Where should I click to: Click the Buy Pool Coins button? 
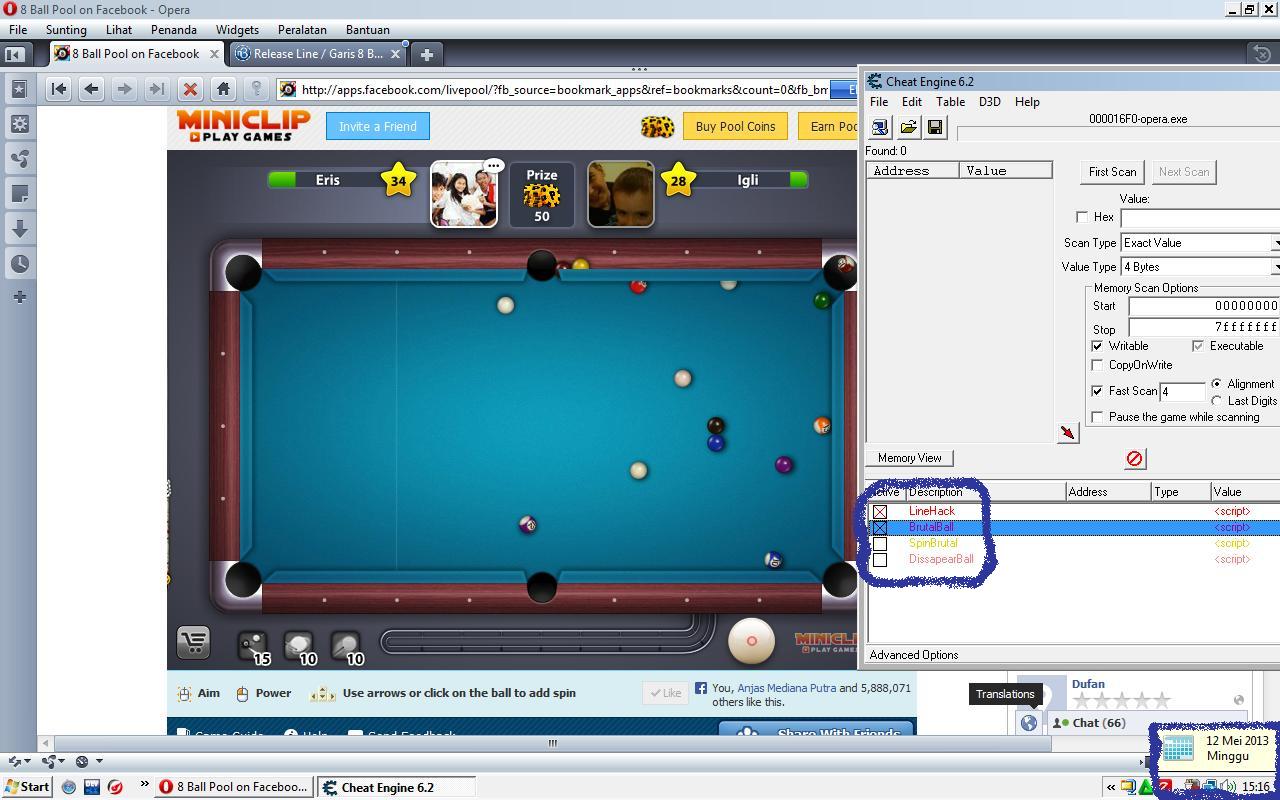(735, 126)
